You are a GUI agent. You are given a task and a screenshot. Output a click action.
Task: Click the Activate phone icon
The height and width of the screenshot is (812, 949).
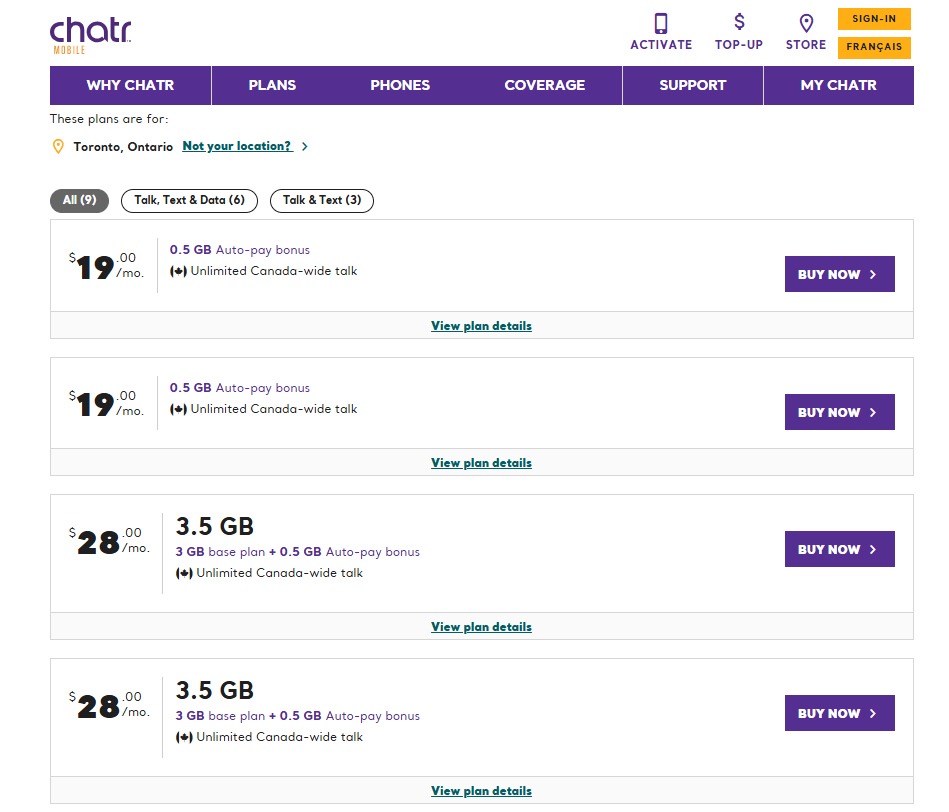click(661, 23)
